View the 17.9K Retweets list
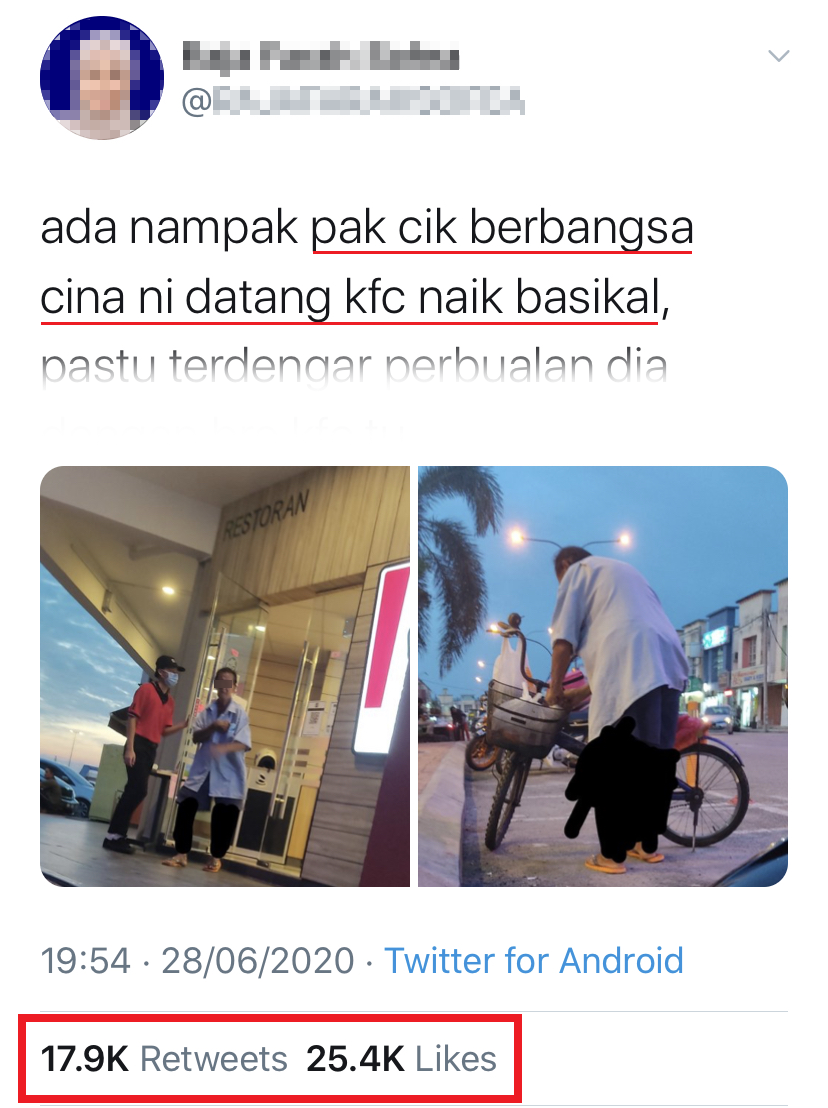 (x=164, y=1059)
